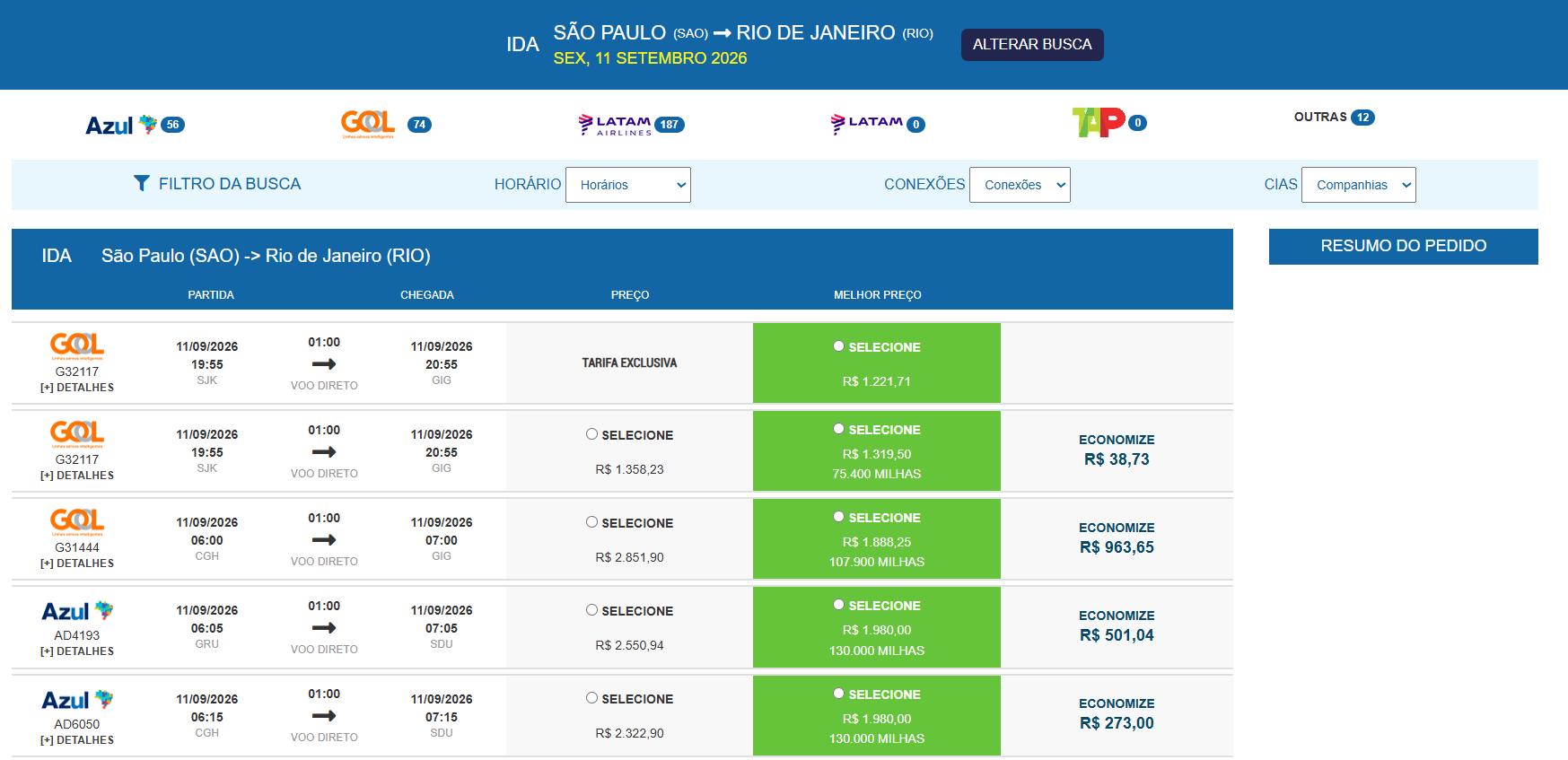Click the MELHOR PREÇO column header
The width and height of the screenshot is (1568, 760).
(878, 295)
